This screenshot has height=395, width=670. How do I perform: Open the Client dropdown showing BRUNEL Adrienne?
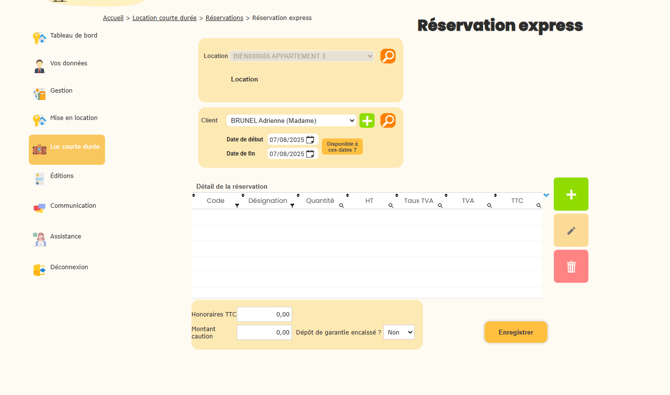[291, 121]
